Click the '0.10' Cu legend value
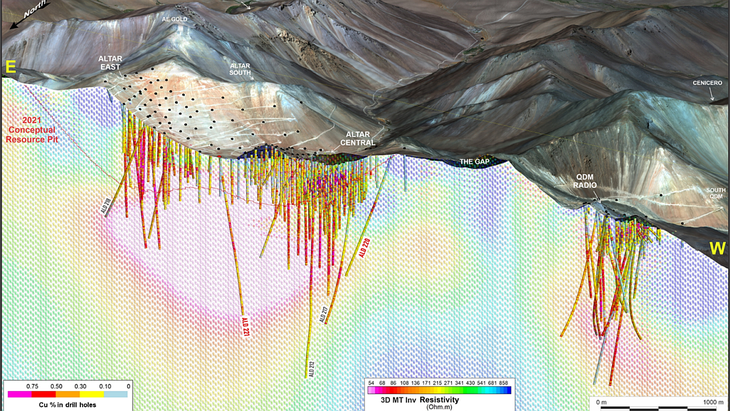730x411 pixels. [x=105, y=386]
